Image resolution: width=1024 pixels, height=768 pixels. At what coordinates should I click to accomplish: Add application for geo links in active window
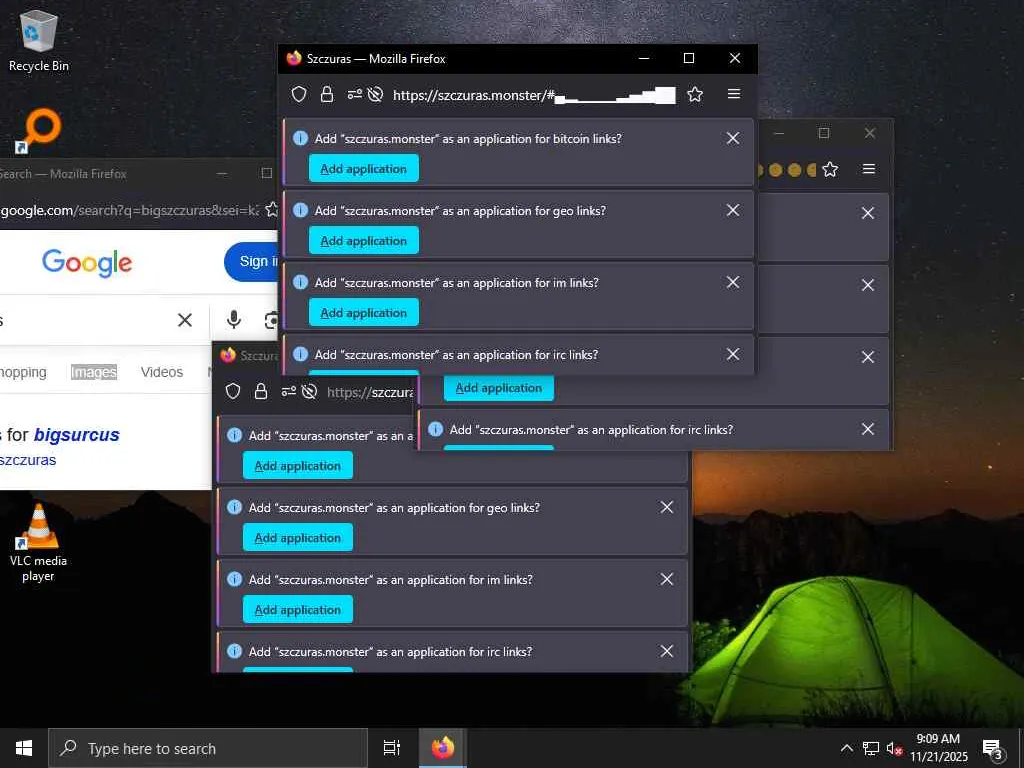(x=364, y=240)
